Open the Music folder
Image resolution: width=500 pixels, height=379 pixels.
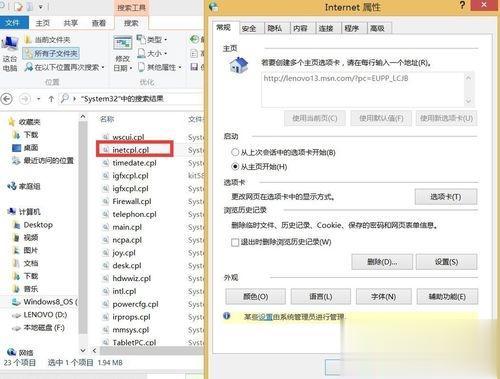pyautogui.click(x=26, y=289)
